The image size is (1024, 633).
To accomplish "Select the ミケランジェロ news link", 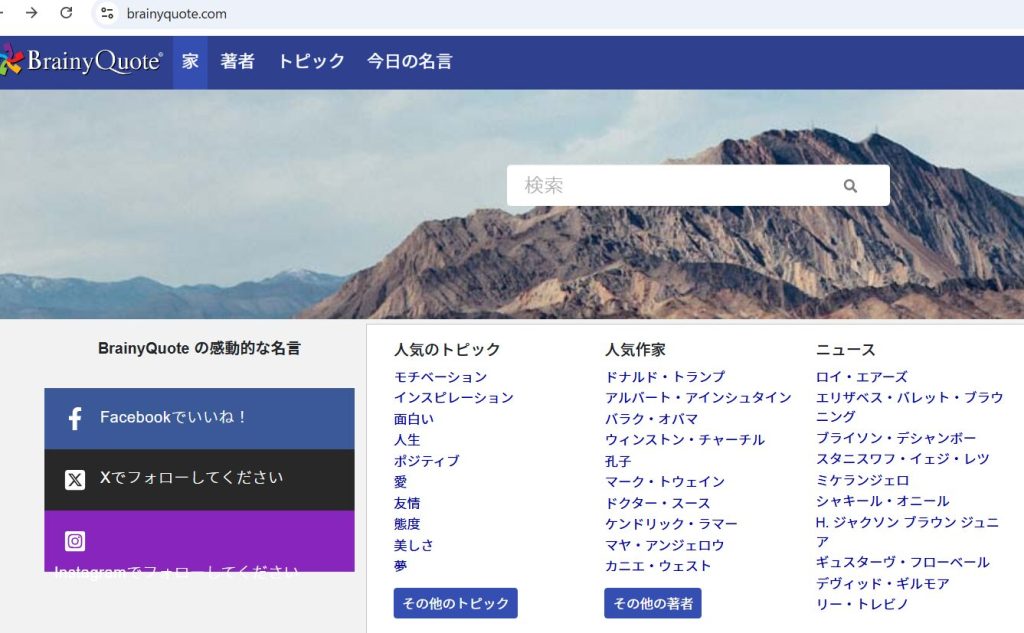I will pyautogui.click(x=862, y=480).
